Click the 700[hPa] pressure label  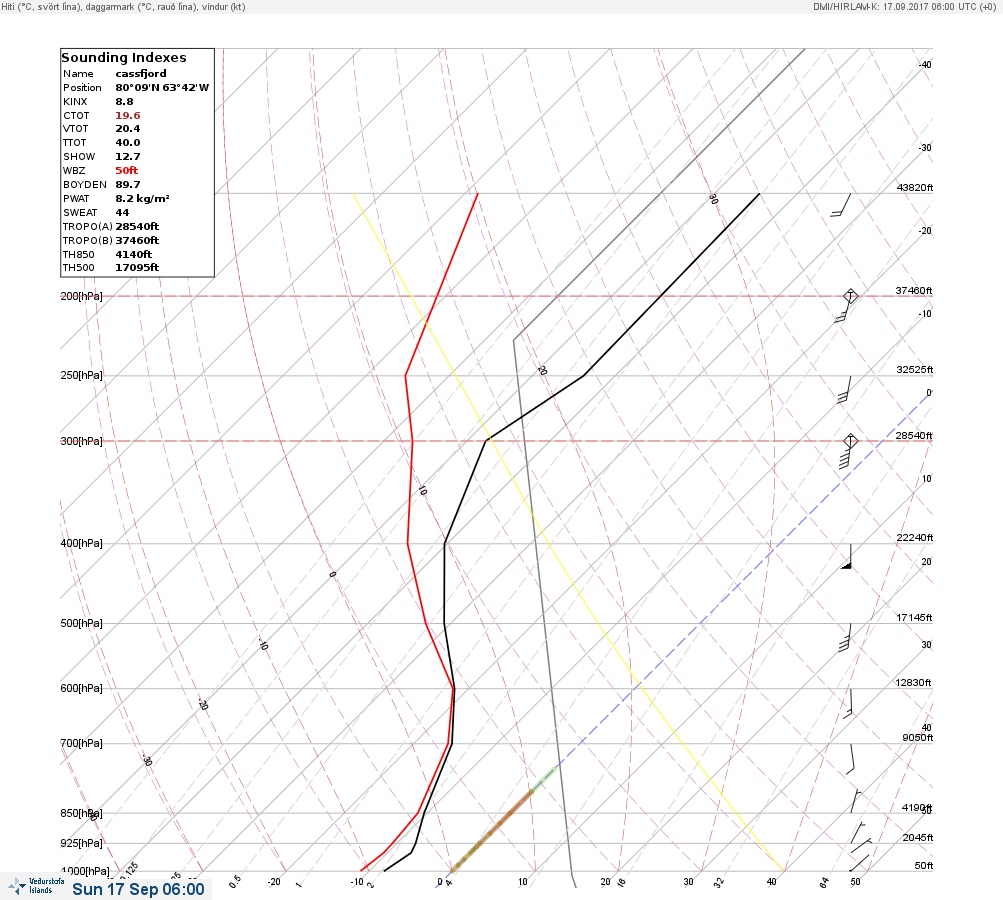coord(81,743)
